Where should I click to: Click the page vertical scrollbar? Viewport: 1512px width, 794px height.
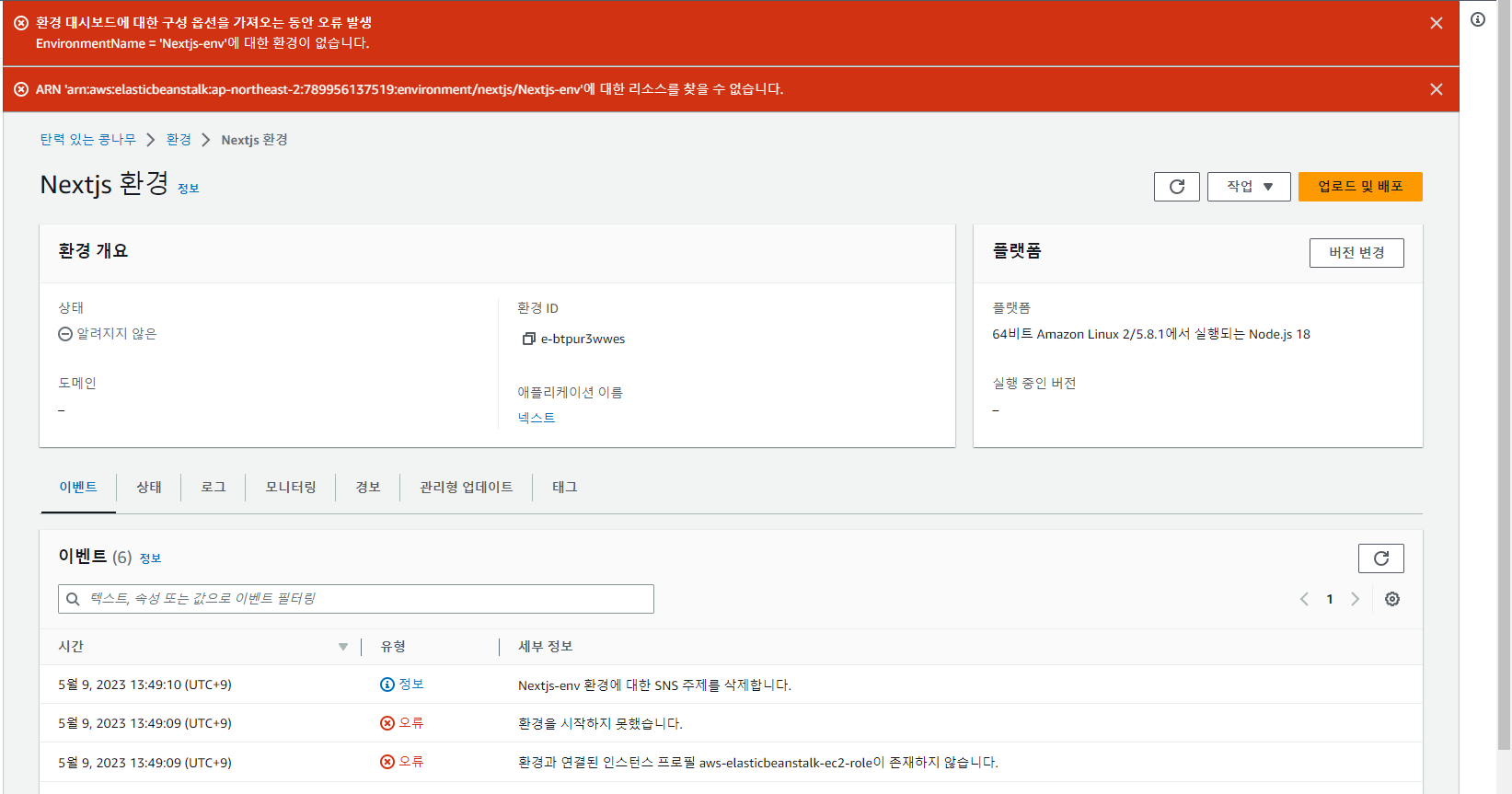(x=1504, y=375)
